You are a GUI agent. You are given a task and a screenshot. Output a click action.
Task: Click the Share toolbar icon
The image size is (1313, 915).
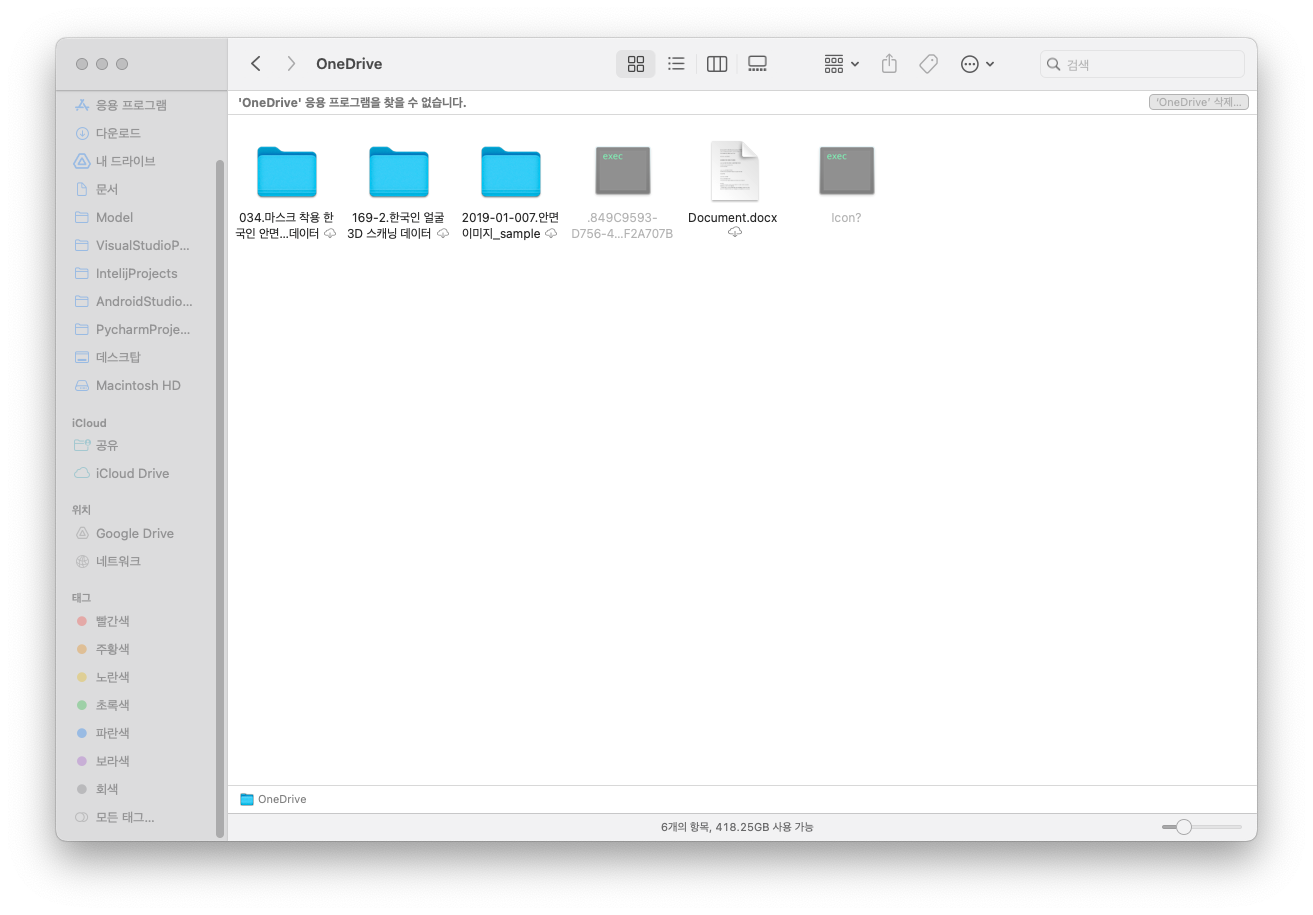889,64
